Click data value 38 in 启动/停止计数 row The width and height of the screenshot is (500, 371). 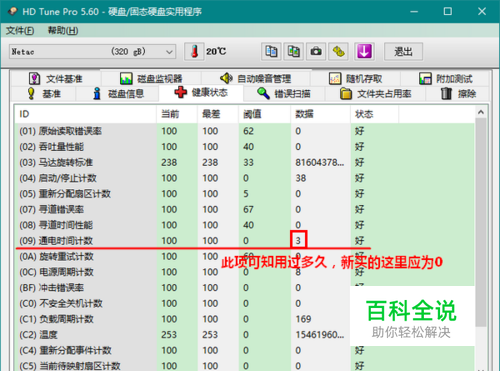301,178
